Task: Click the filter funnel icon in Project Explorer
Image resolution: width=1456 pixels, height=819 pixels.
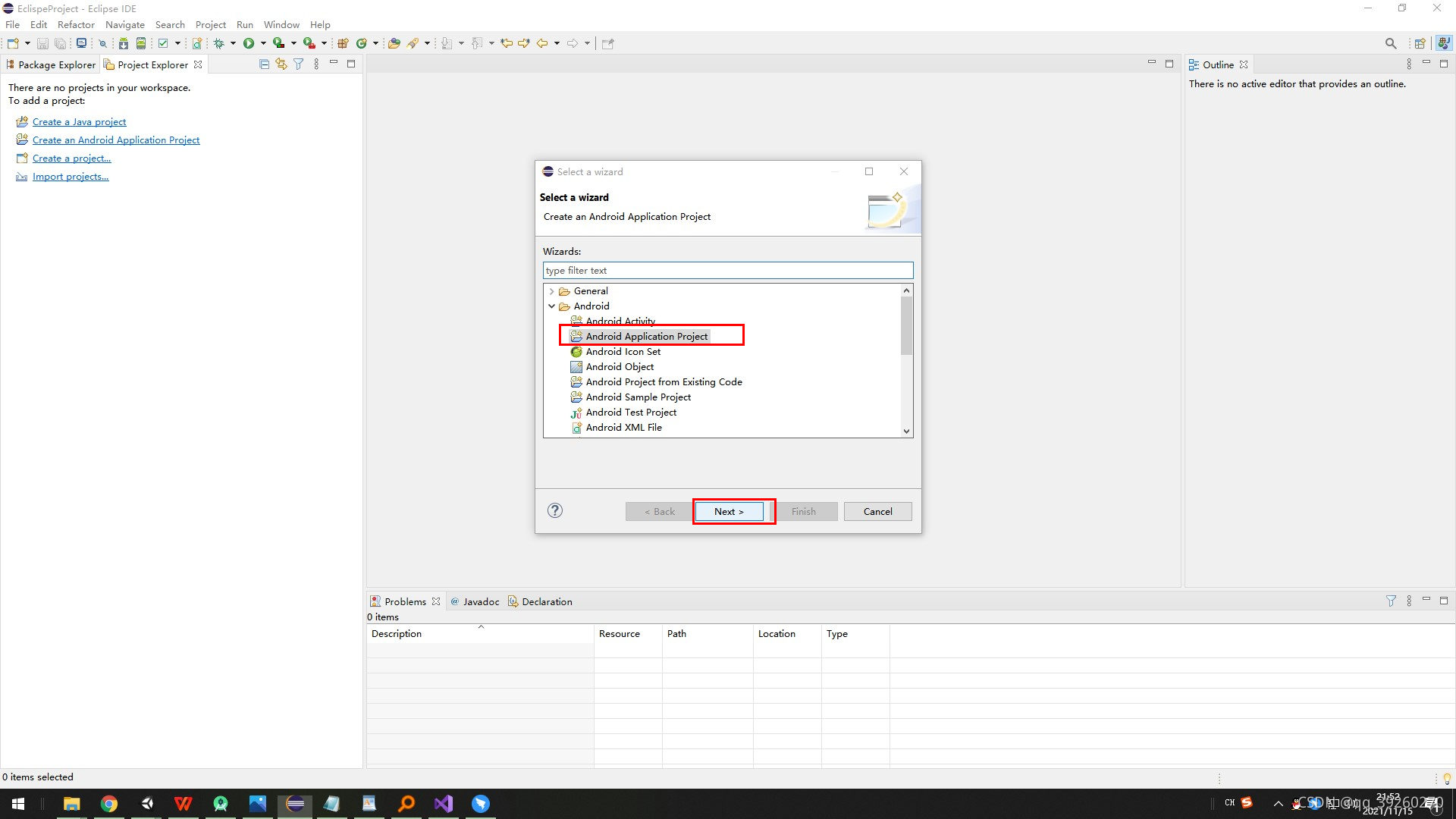Action: pos(299,64)
